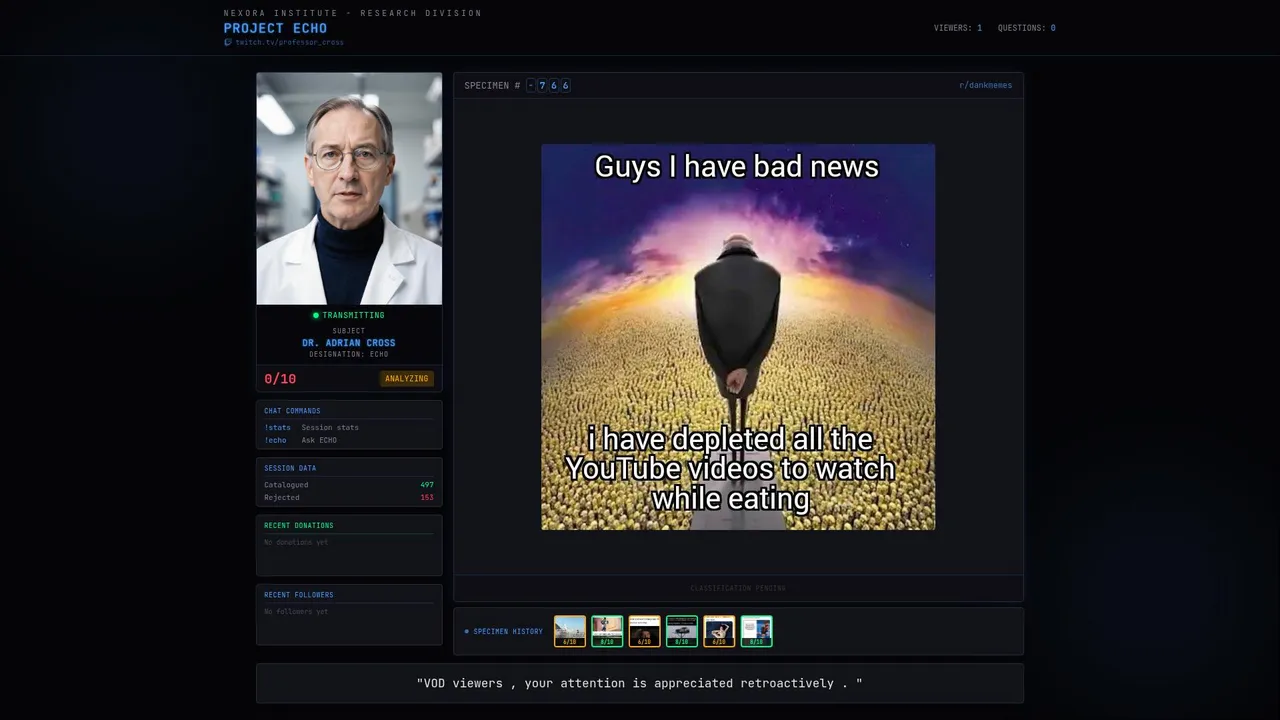Open the first specimen history thumbnail
The image size is (1280, 720).
click(x=570, y=631)
